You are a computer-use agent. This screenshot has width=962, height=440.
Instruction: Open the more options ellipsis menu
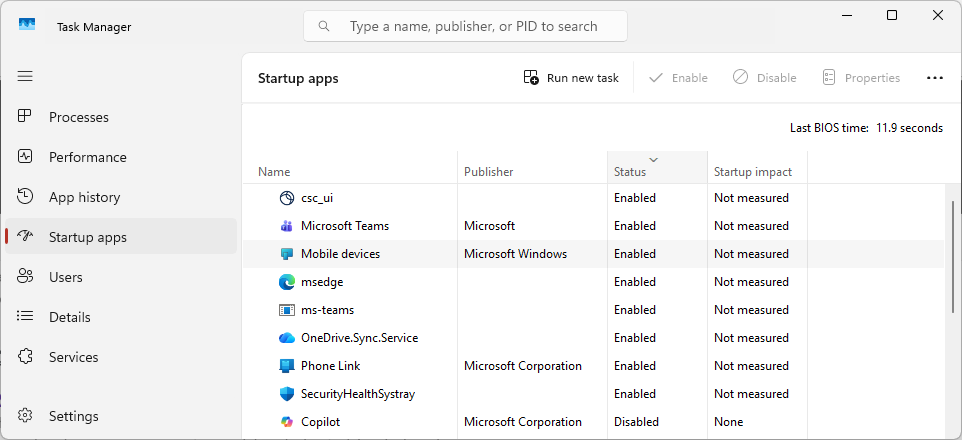coord(934,78)
